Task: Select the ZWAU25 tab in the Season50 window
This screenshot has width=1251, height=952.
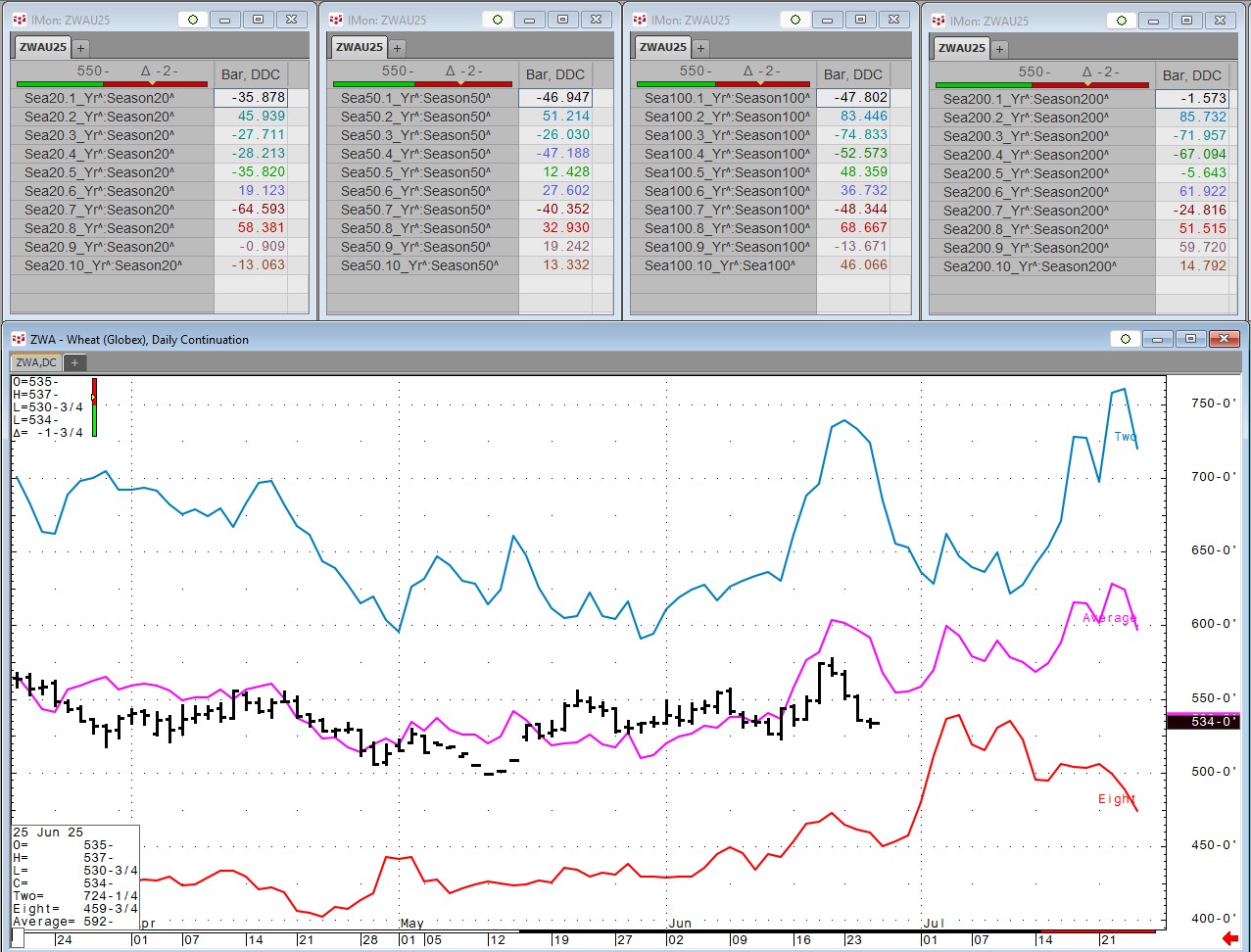Action: pyautogui.click(x=359, y=46)
